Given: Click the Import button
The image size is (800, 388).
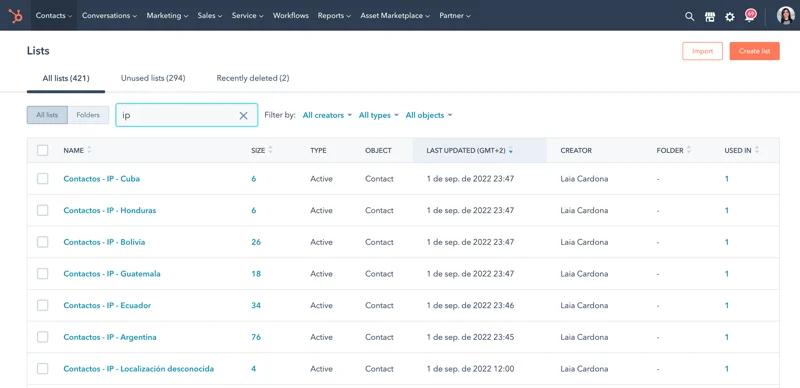Looking at the screenshot, I should (703, 51).
